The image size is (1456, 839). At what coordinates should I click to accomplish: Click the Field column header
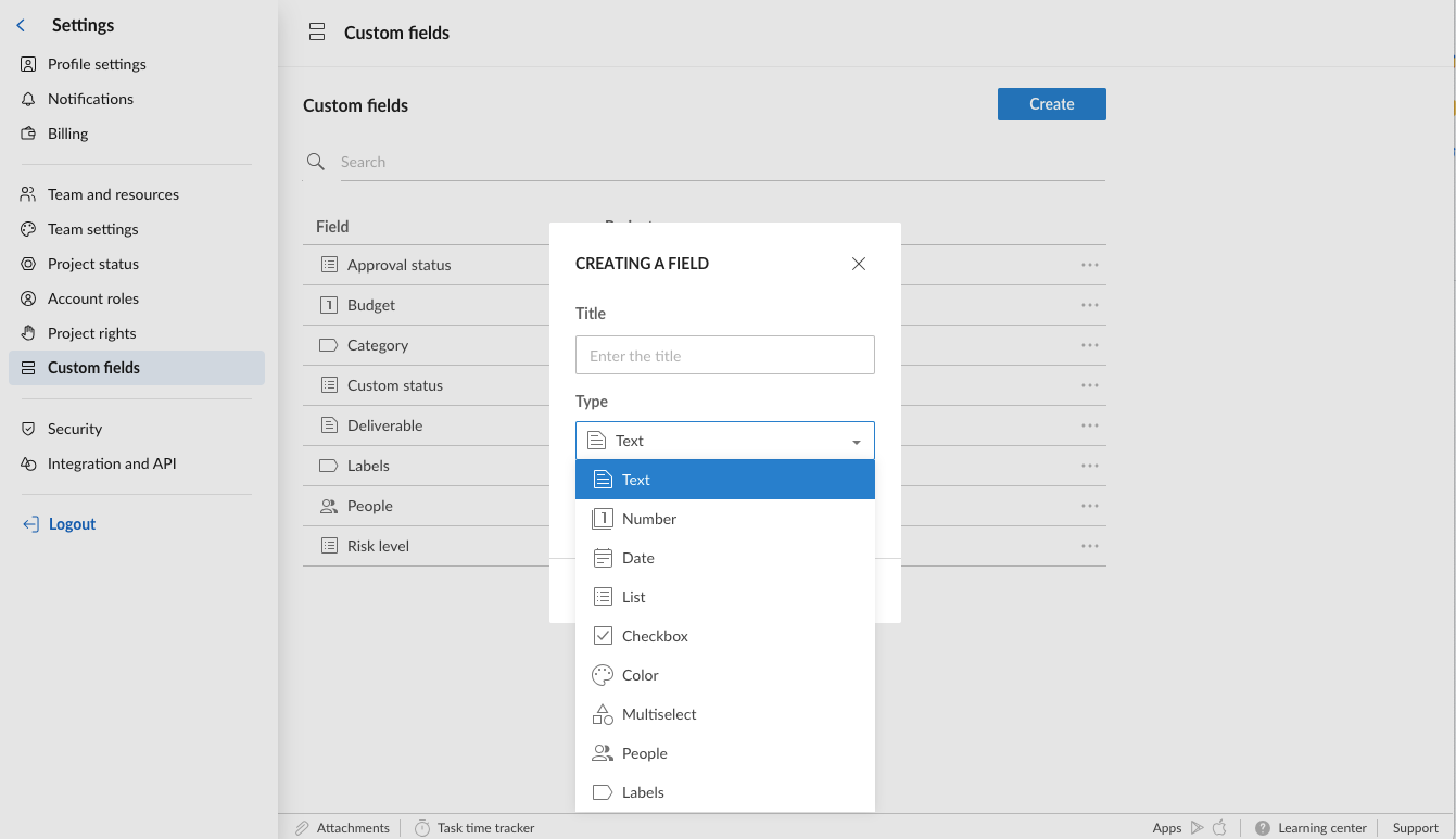click(x=332, y=226)
